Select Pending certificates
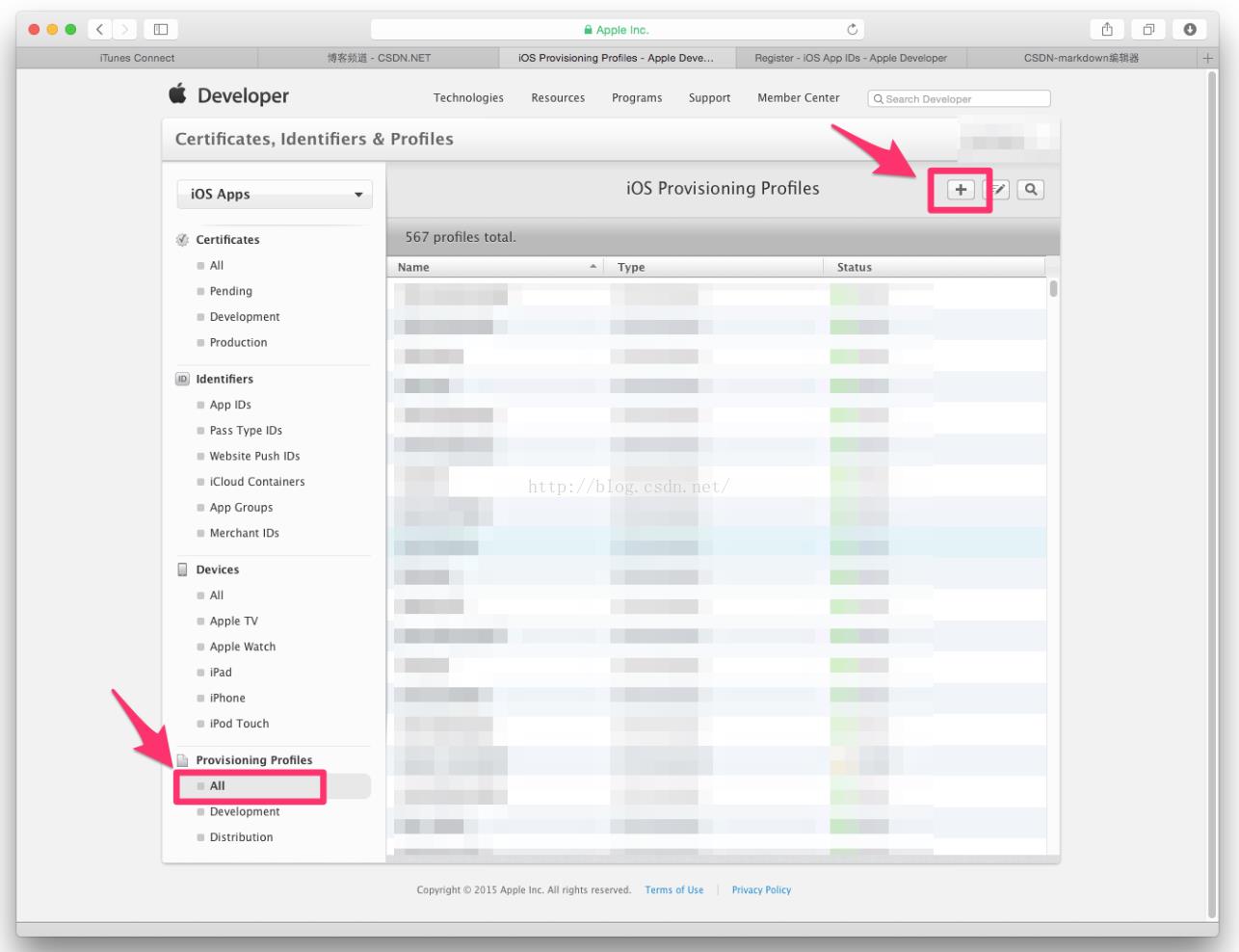This screenshot has height=952, width=1239. 231,292
